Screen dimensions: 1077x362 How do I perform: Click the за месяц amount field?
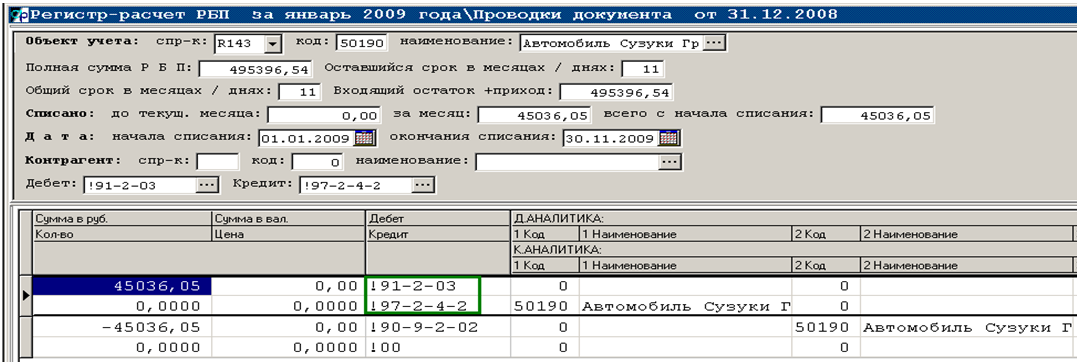[x=534, y=115]
